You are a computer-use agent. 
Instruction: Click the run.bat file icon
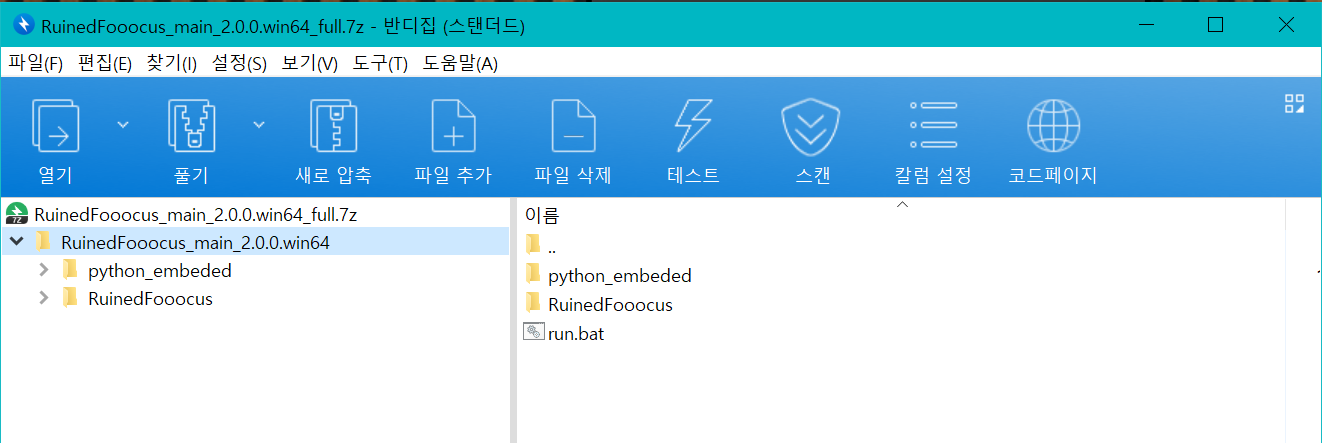(533, 333)
